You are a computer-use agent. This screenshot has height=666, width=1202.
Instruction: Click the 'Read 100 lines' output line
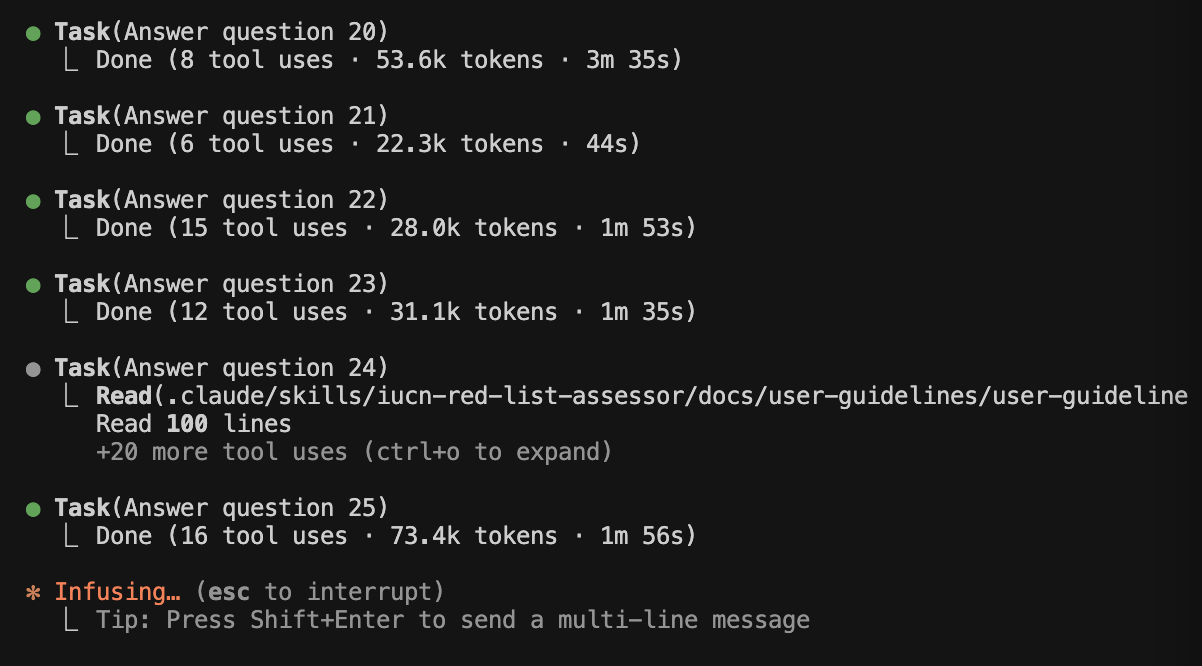193,424
